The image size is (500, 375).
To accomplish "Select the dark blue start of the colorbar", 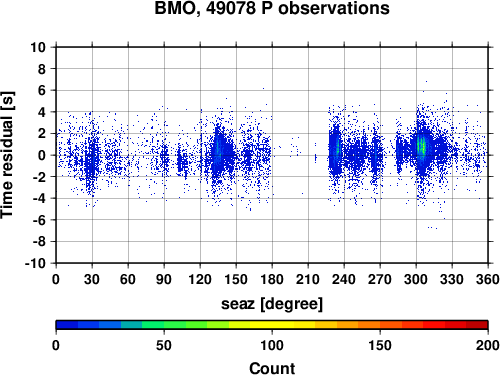I will click(x=67, y=325).
